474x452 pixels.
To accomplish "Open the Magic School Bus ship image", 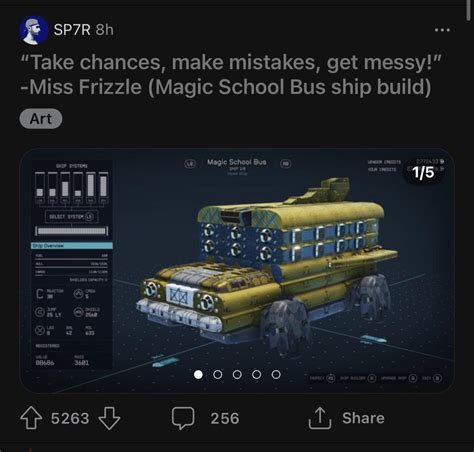I will coord(237,271).
